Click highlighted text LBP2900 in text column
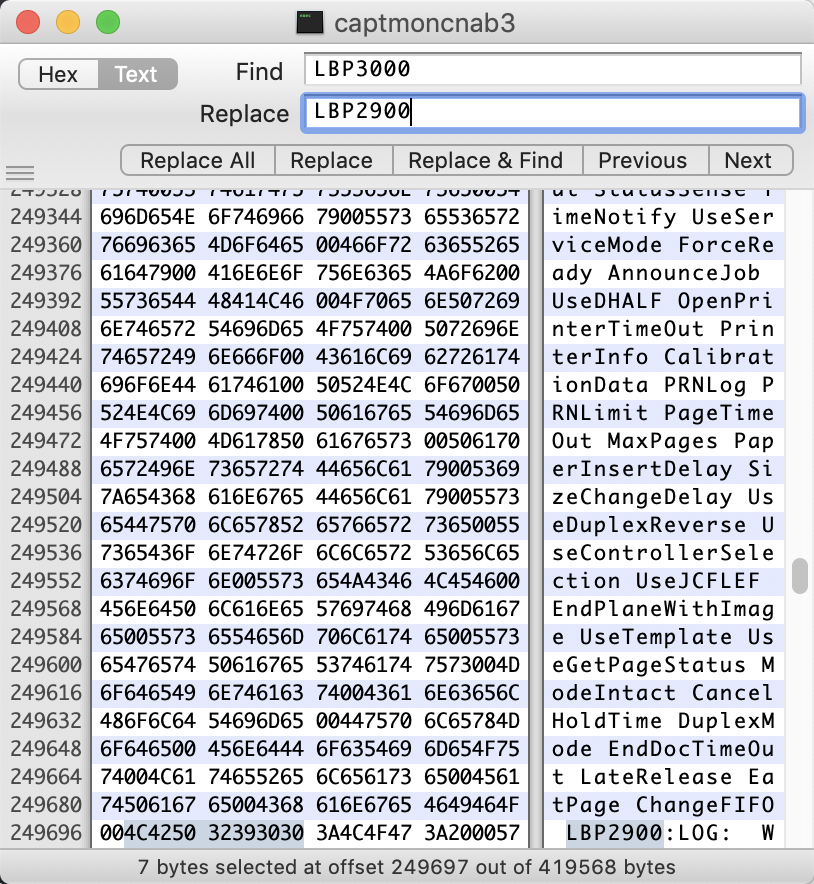The height and width of the screenshot is (884, 814). pyautogui.click(x=614, y=833)
